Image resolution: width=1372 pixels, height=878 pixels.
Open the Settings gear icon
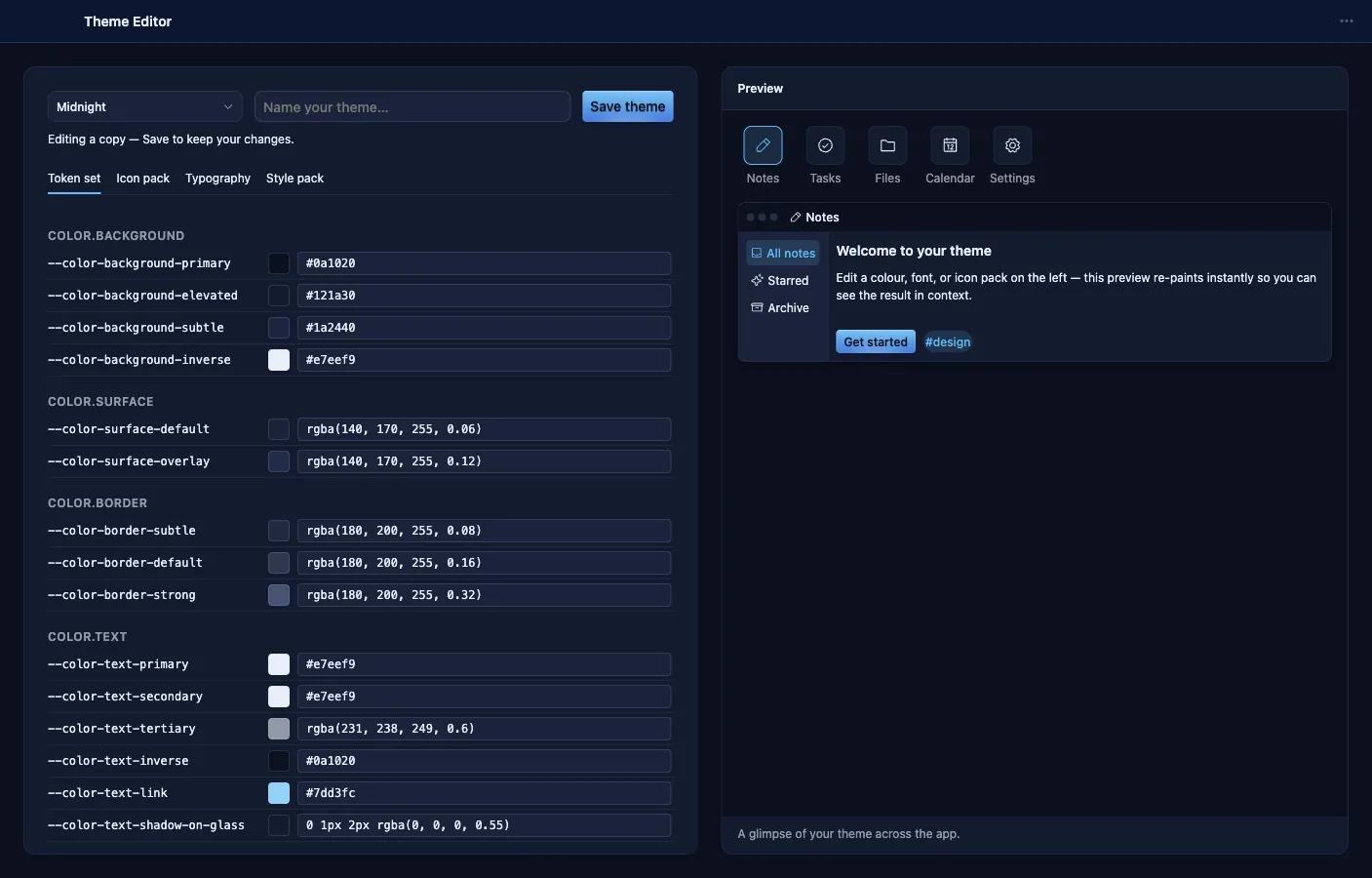click(x=1012, y=145)
